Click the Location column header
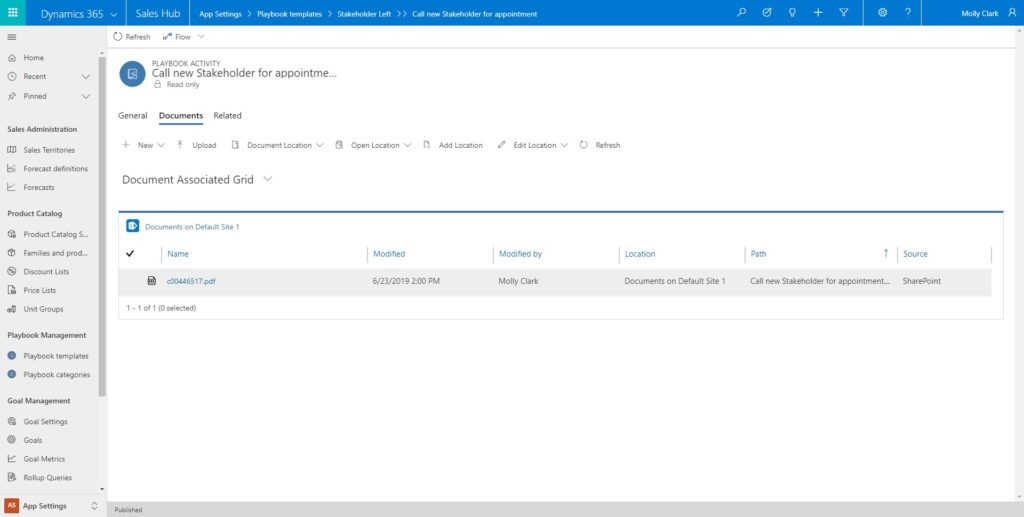This screenshot has width=1024, height=517. [x=640, y=254]
